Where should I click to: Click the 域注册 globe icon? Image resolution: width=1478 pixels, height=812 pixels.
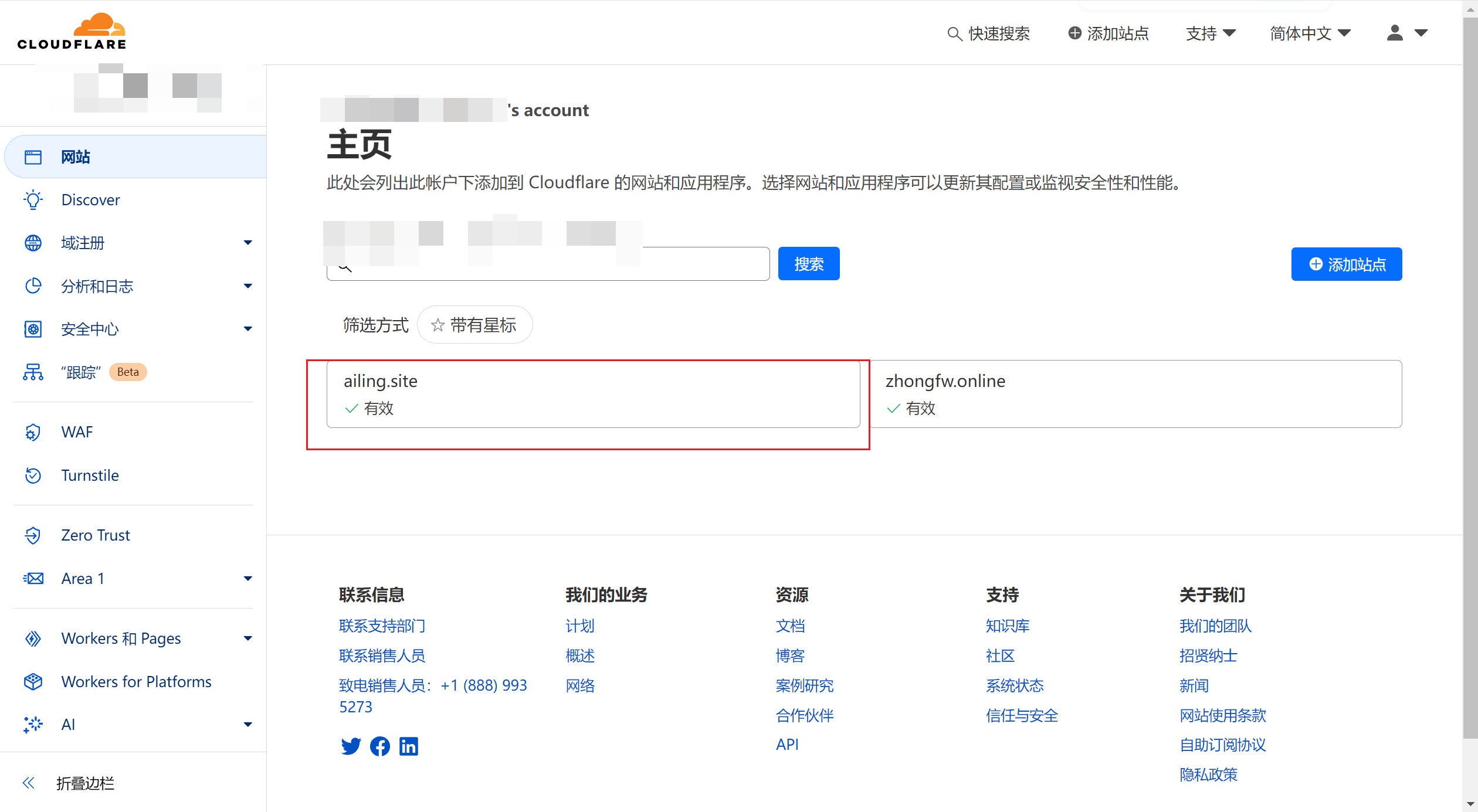pos(33,243)
